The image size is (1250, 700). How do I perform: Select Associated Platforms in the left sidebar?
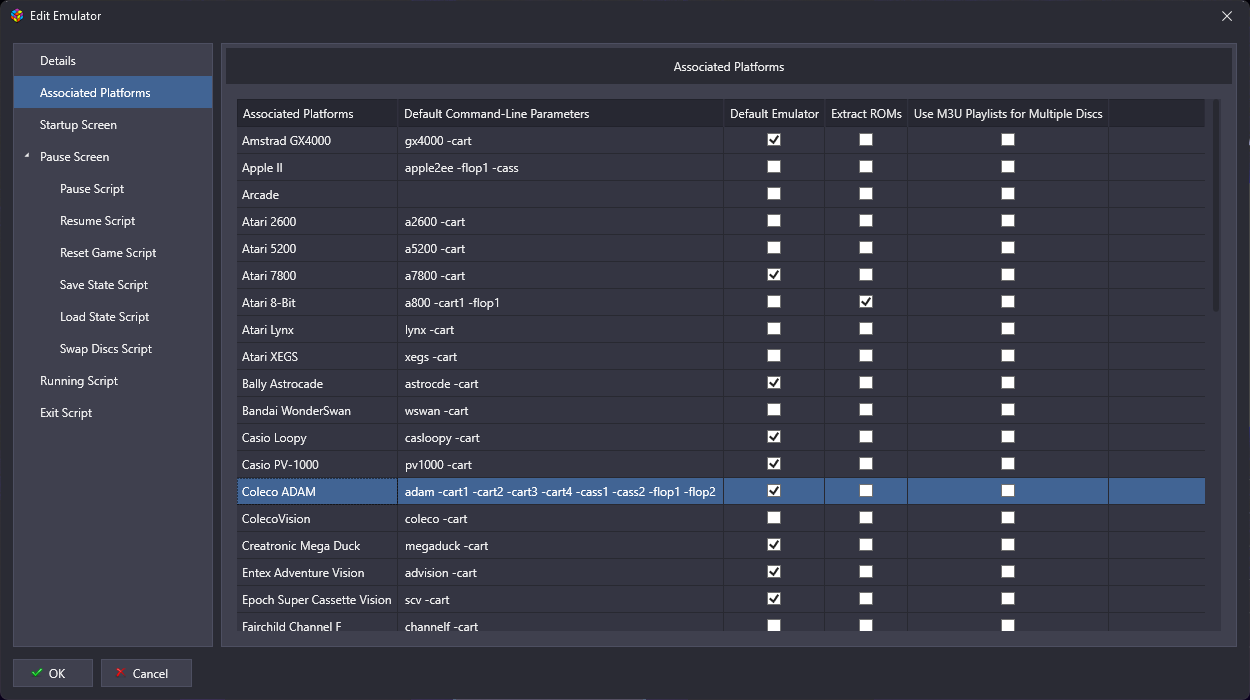(113, 93)
